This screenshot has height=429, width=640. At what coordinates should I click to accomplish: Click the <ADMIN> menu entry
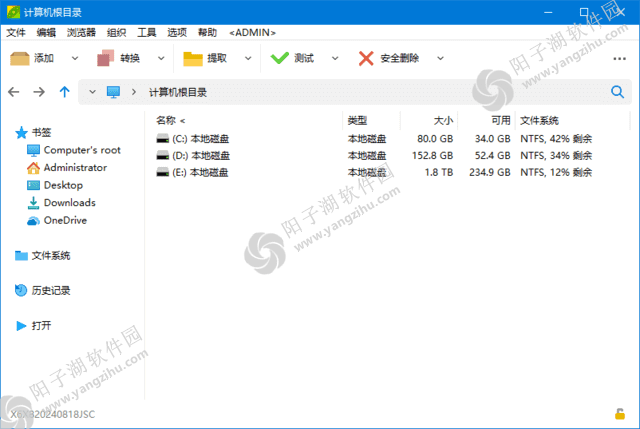pos(252,33)
